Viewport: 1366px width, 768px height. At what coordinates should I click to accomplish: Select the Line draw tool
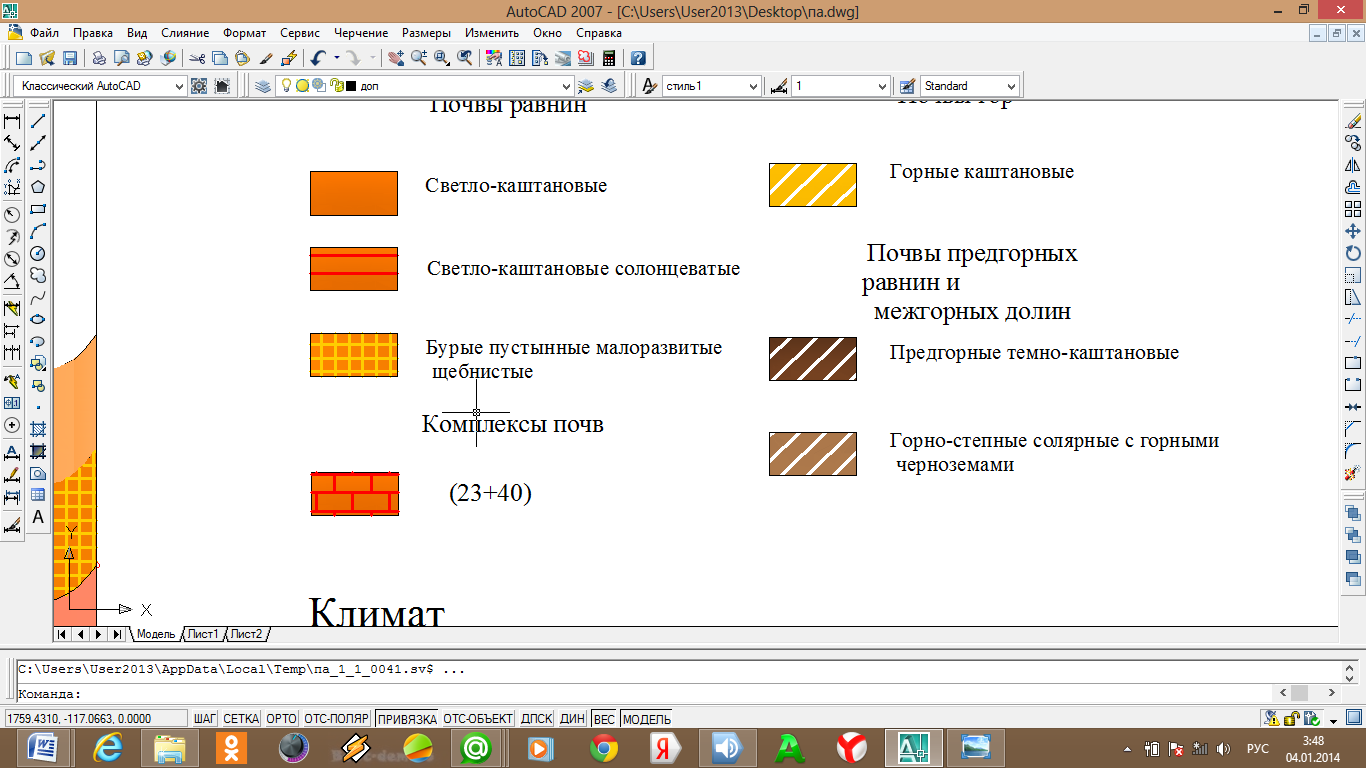coord(38,121)
